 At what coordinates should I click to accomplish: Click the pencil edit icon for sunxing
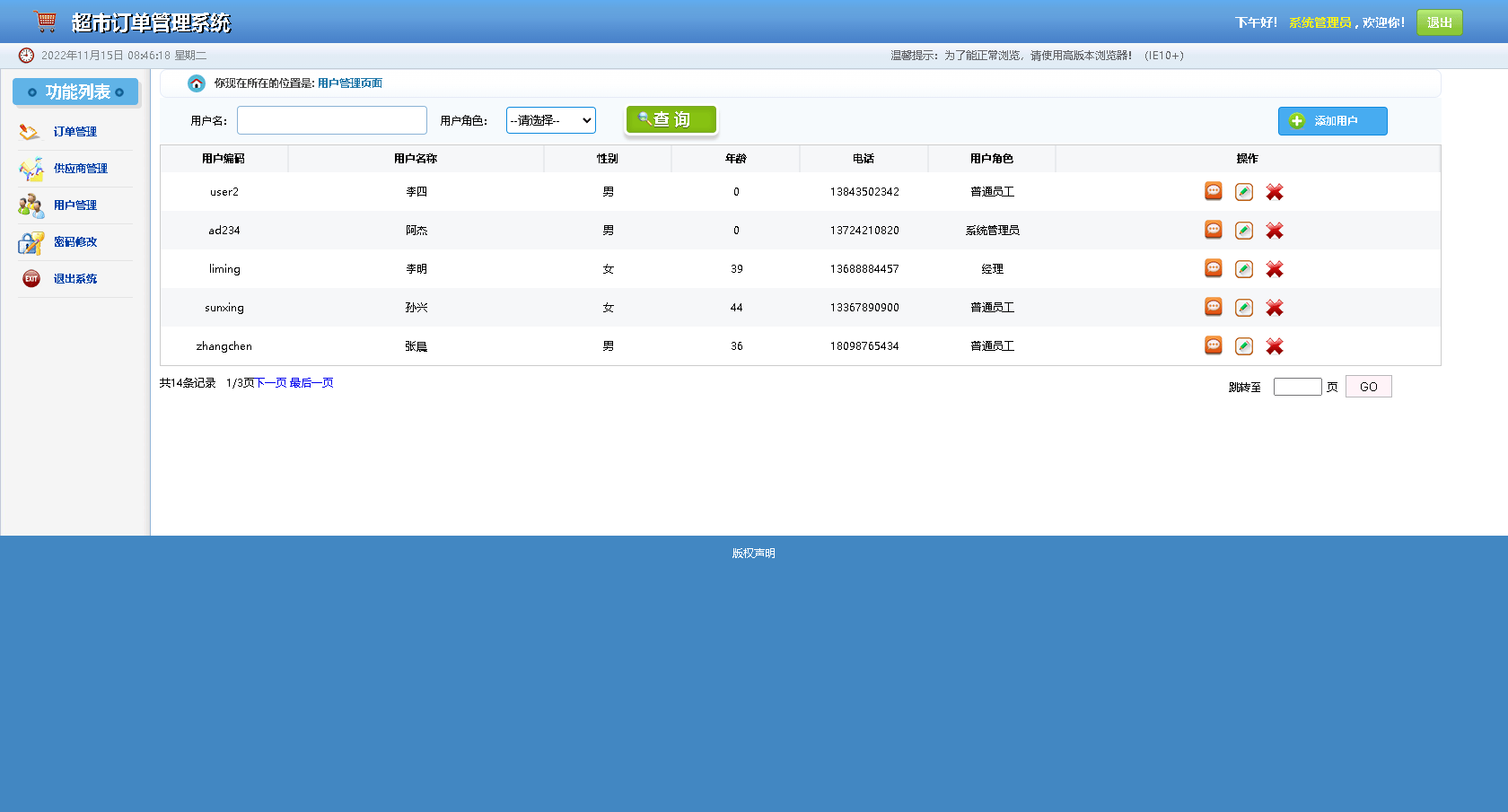click(x=1243, y=307)
